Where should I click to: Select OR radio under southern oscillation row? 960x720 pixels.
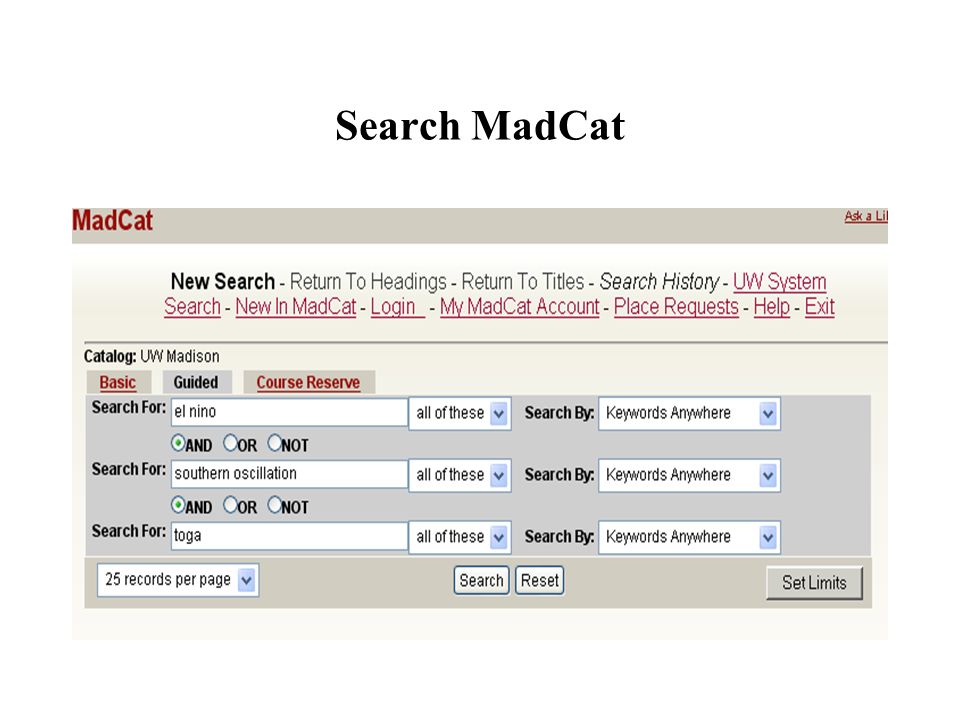(x=230, y=505)
